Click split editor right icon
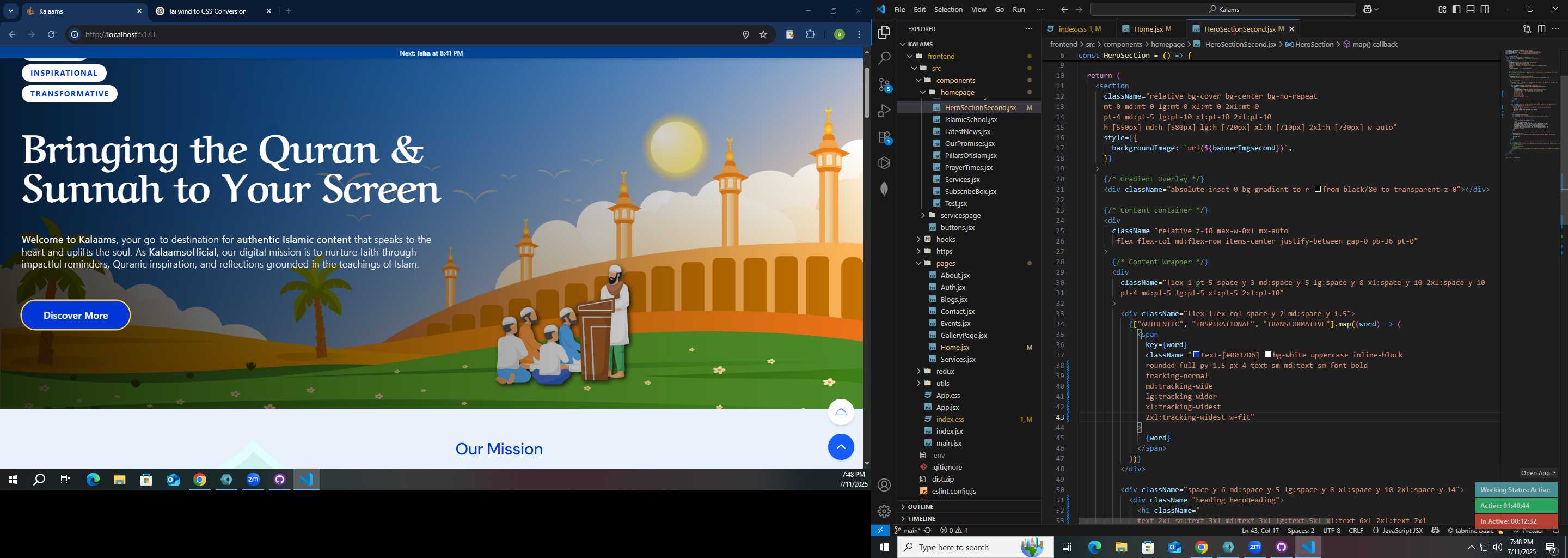Viewport: 1568px width, 558px height. 1541,29
